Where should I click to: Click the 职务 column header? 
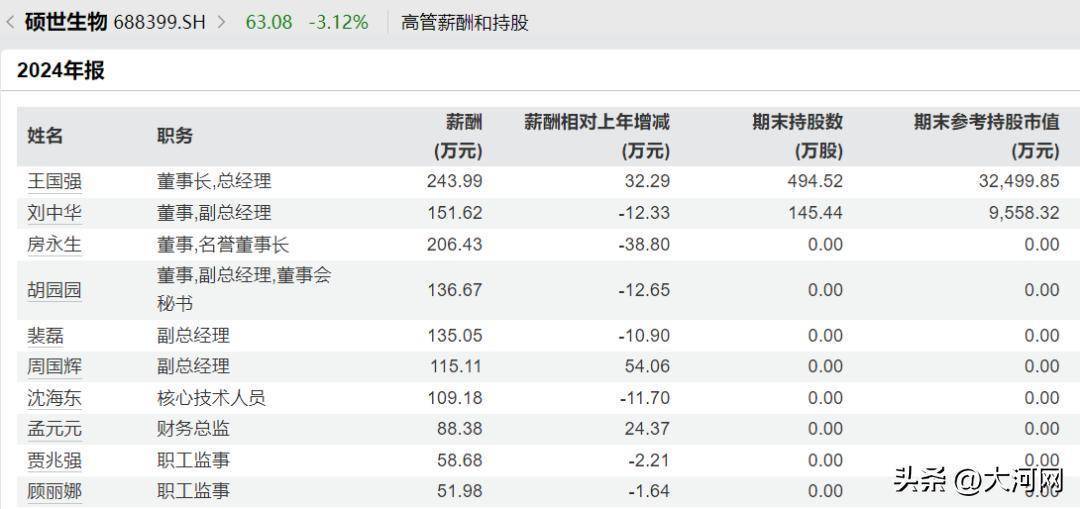coord(175,136)
